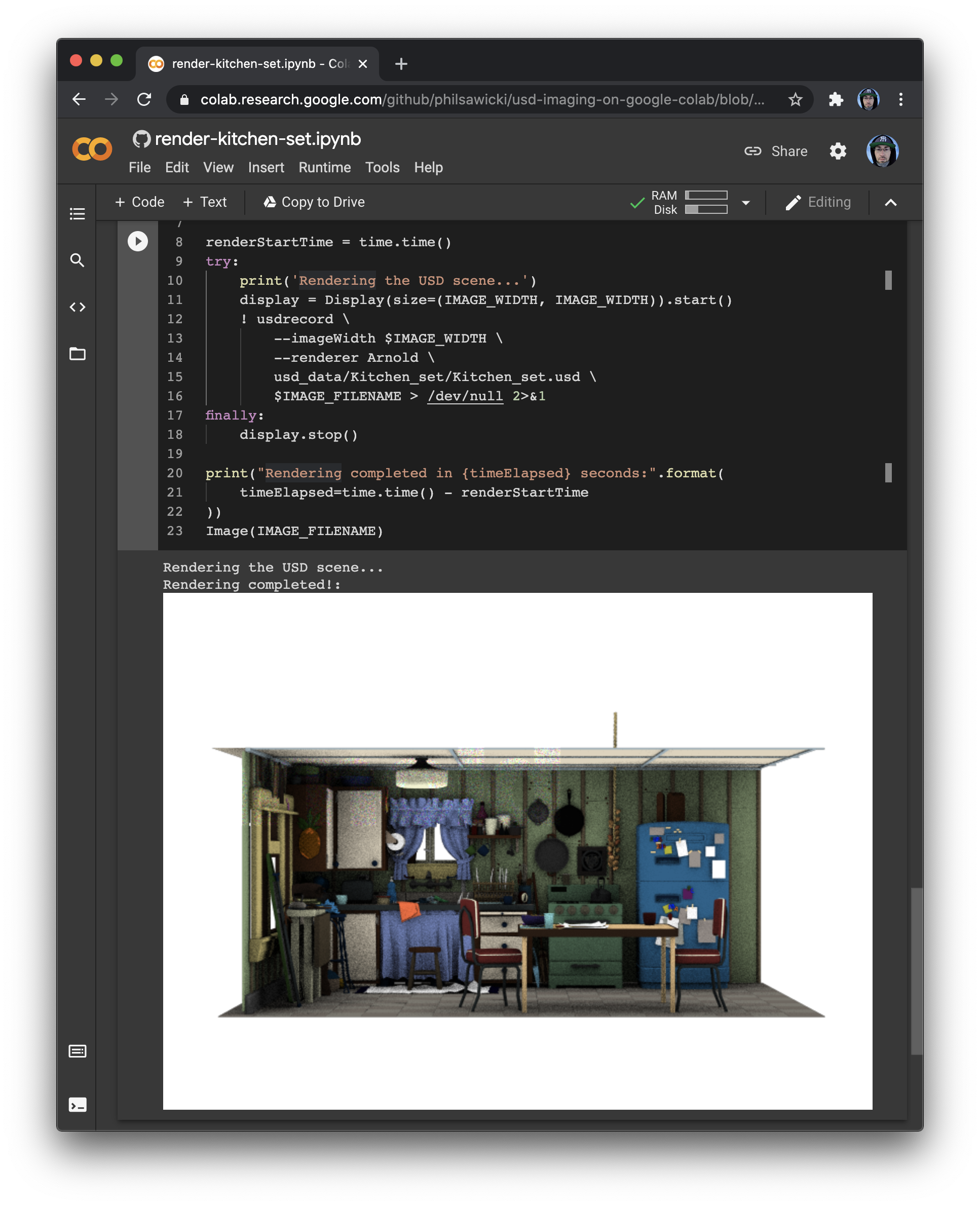
Task: Click Copy to Drive button
Action: coord(314,202)
